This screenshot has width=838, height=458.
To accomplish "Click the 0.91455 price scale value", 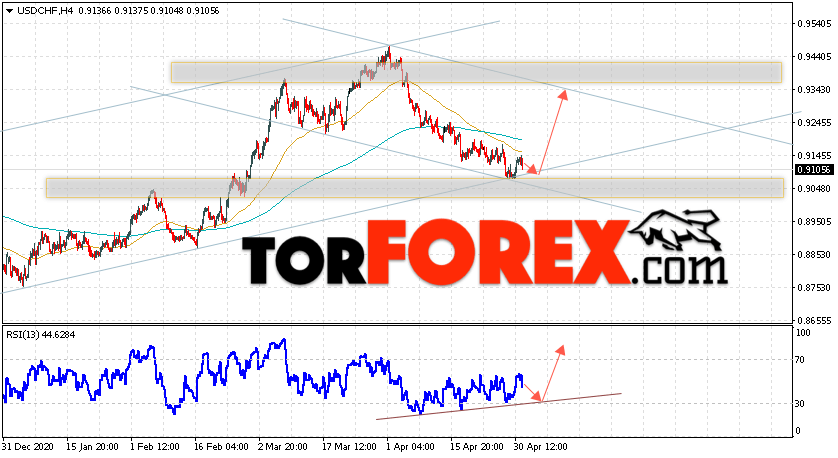I will 814,156.
